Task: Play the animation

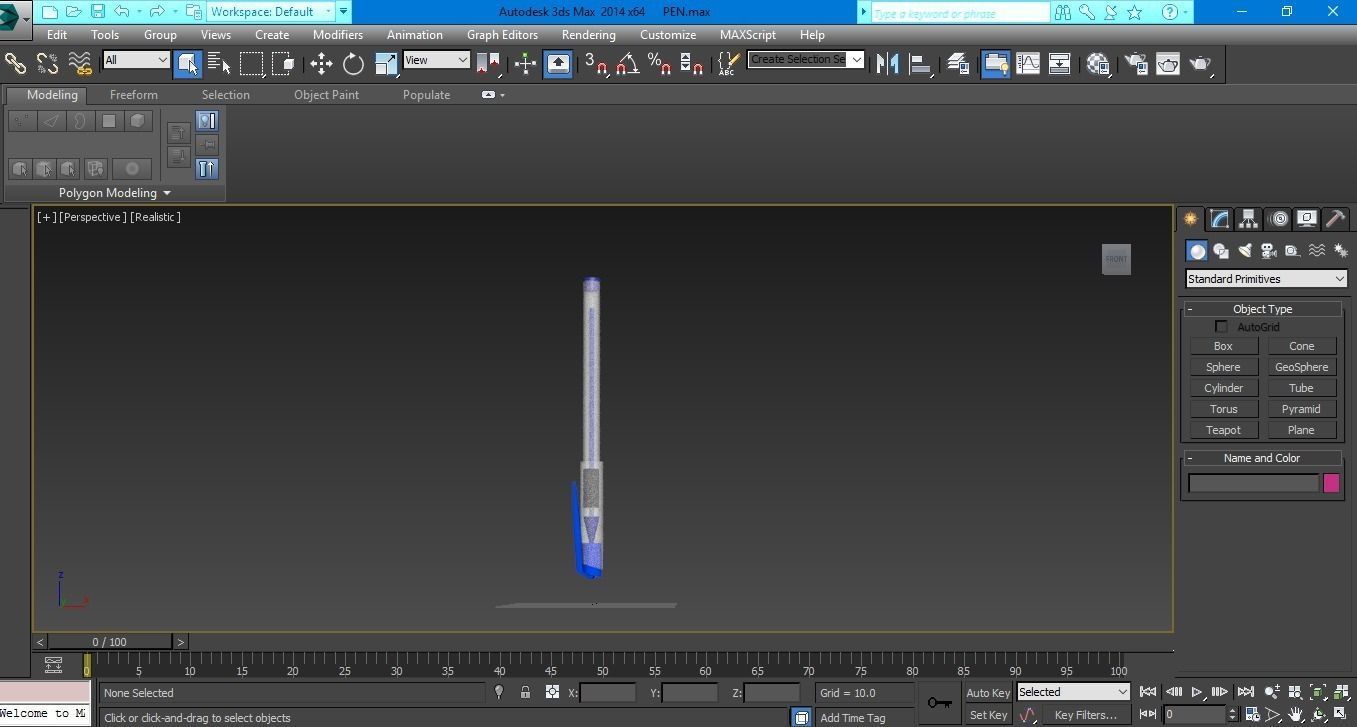Action: tap(1196, 692)
